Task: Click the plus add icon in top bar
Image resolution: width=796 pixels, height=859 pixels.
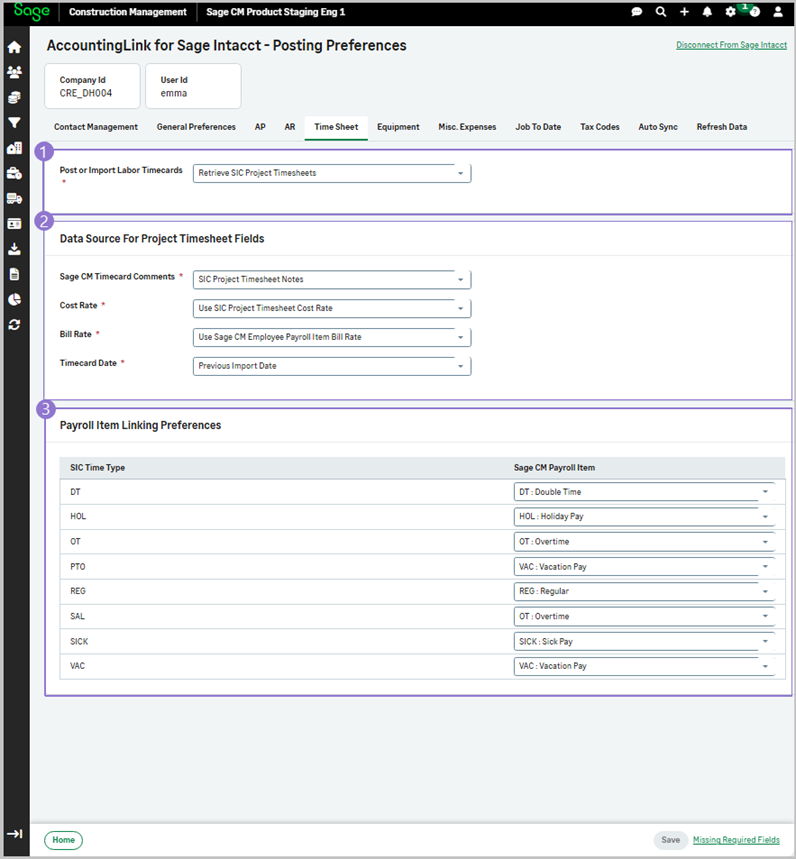Action: pos(684,12)
